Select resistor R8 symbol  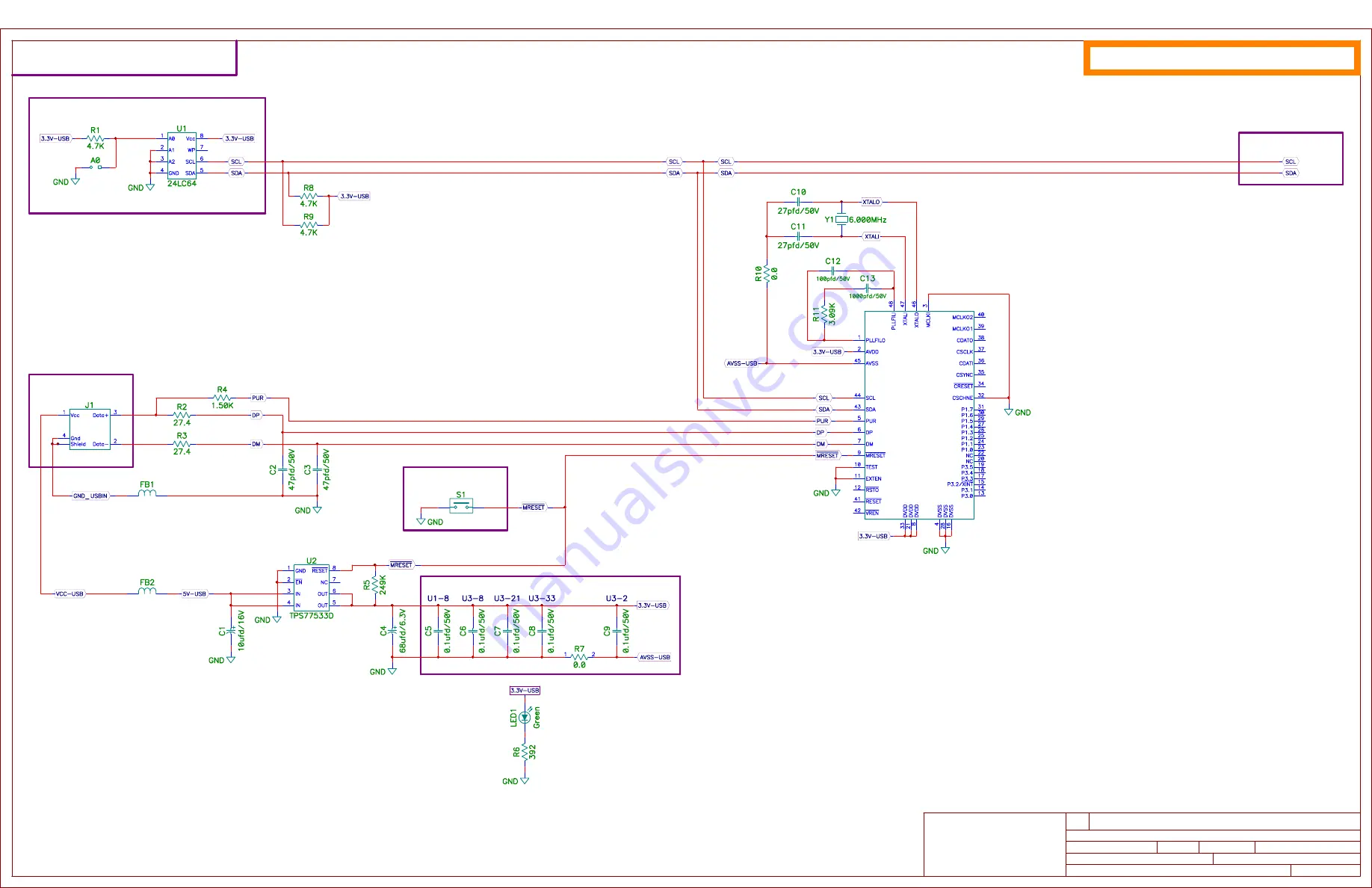tap(309, 196)
